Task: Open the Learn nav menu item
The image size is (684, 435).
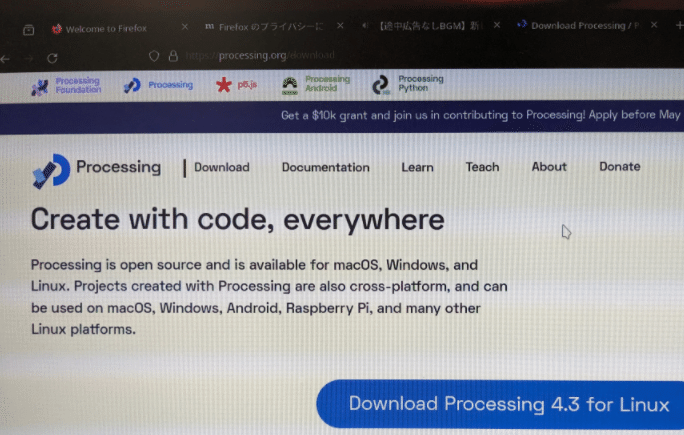Action: (417, 168)
